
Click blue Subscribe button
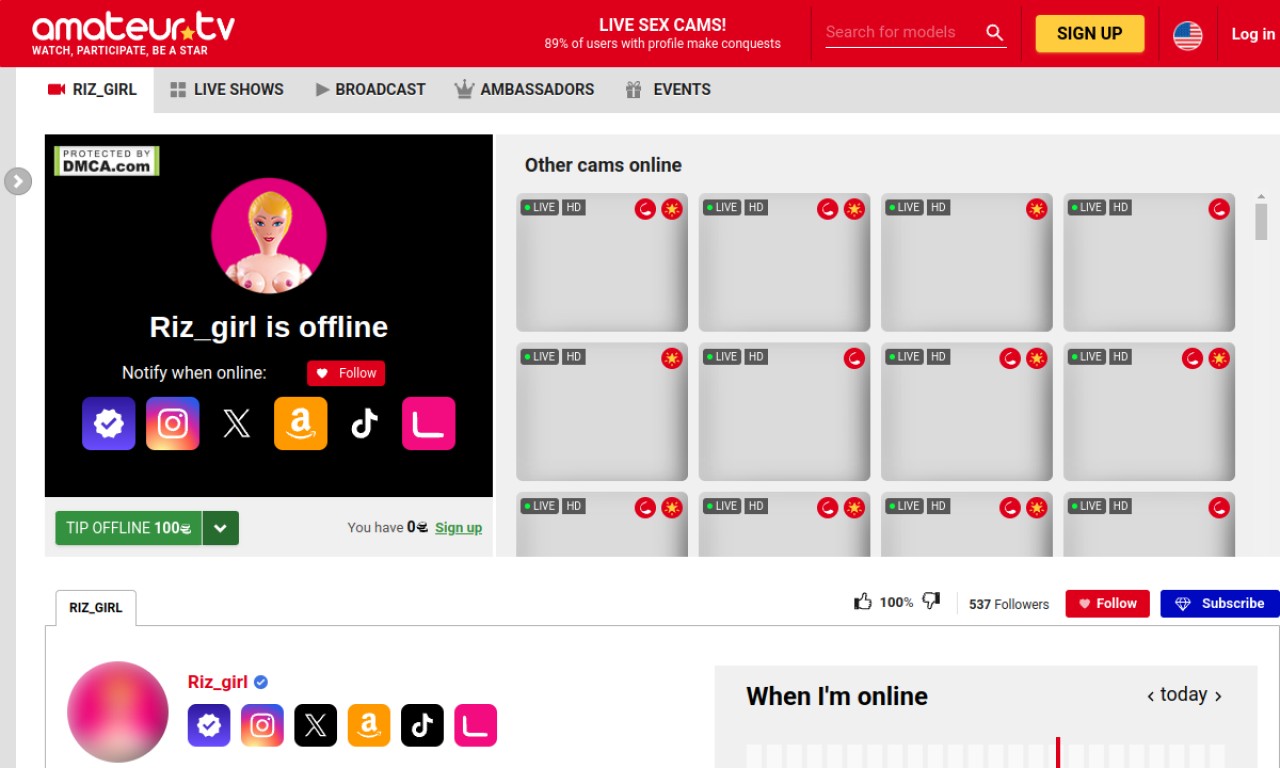[x=1220, y=604]
